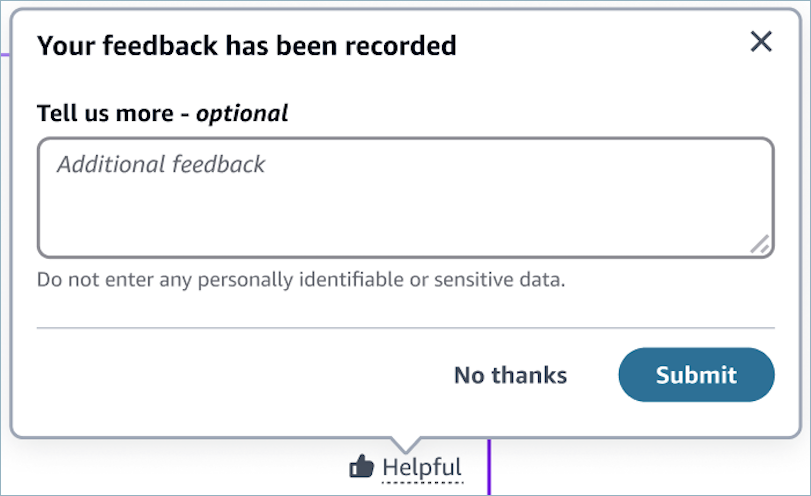Click the "Your feedback has been recorded" heading
Viewport: 811px width, 496px height.
pos(246,45)
